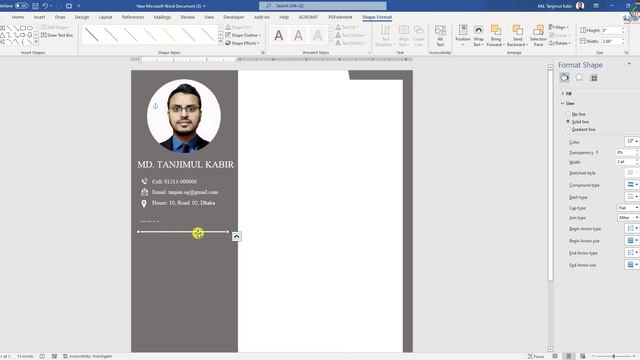The height and width of the screenshot is (360, 640).
Task: Select the first WordArt style A
Action: (279, 36)
